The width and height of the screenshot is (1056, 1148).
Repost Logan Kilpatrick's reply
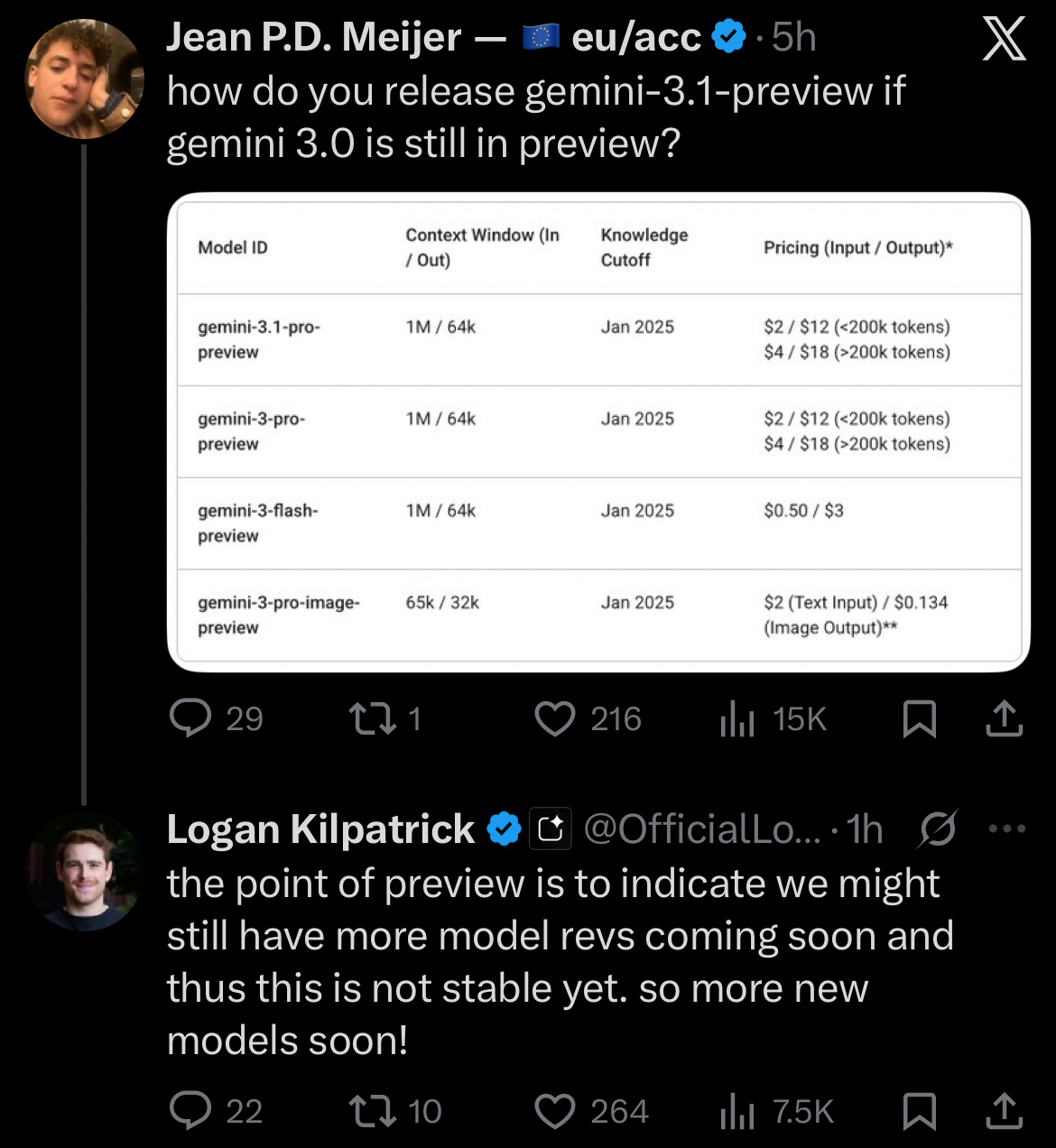point(373,1112)
